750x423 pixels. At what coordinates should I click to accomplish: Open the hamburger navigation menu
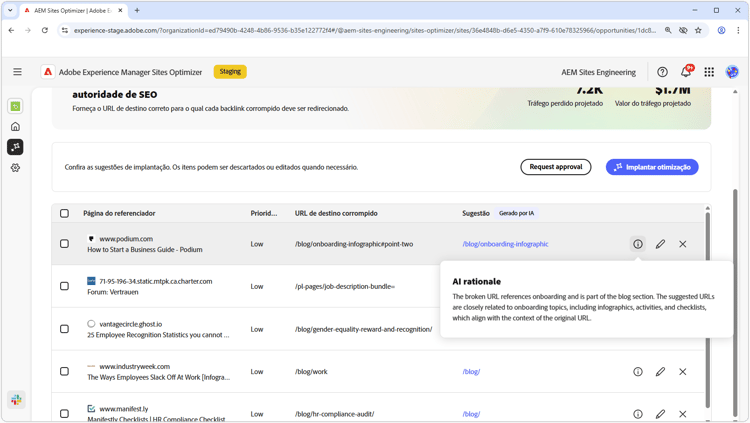[x=17, y=72]
